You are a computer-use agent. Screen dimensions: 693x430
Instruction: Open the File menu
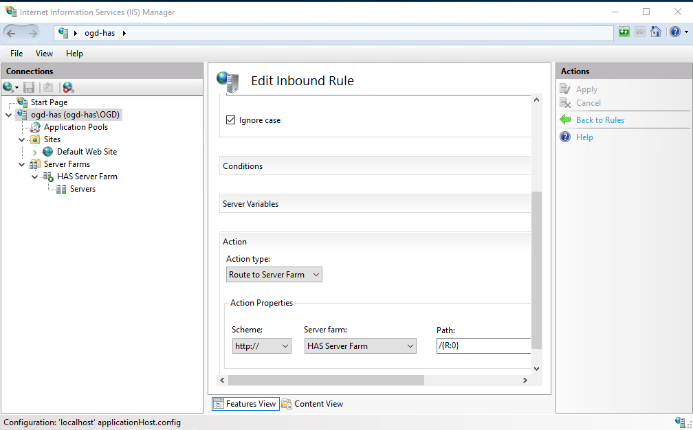coord(16,53)
